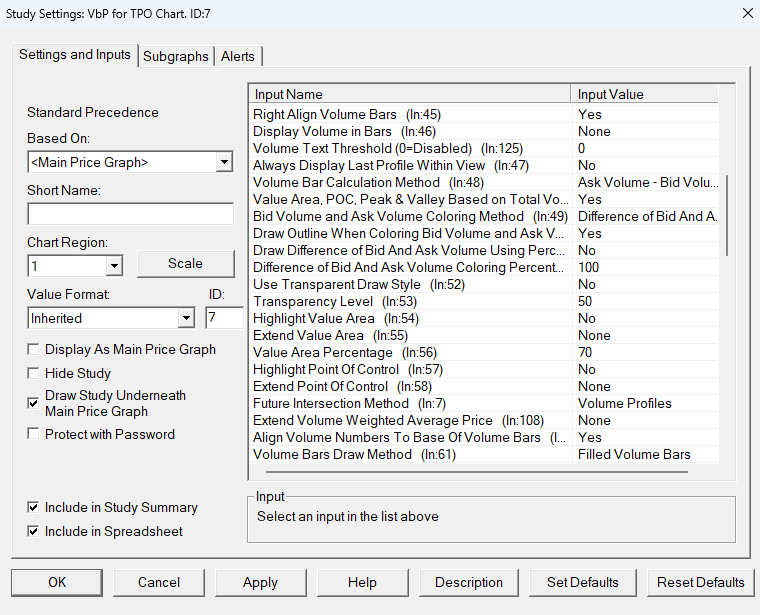The height and width of the screenshot is (615, 760).
Task: Switch to the Subgraphs tab
Action: coord(176,57)
